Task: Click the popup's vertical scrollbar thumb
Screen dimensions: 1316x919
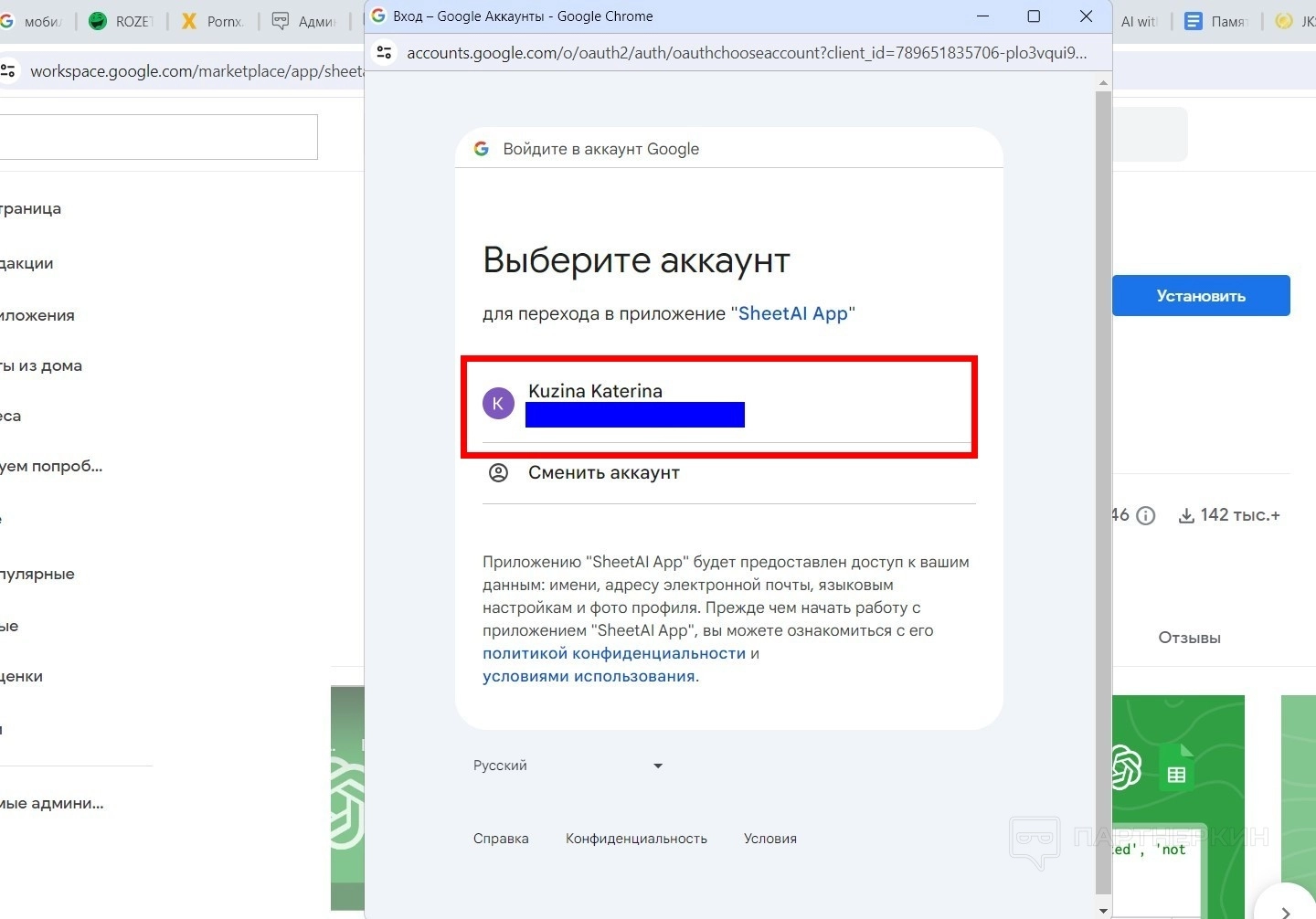Action: [1103, 491]
